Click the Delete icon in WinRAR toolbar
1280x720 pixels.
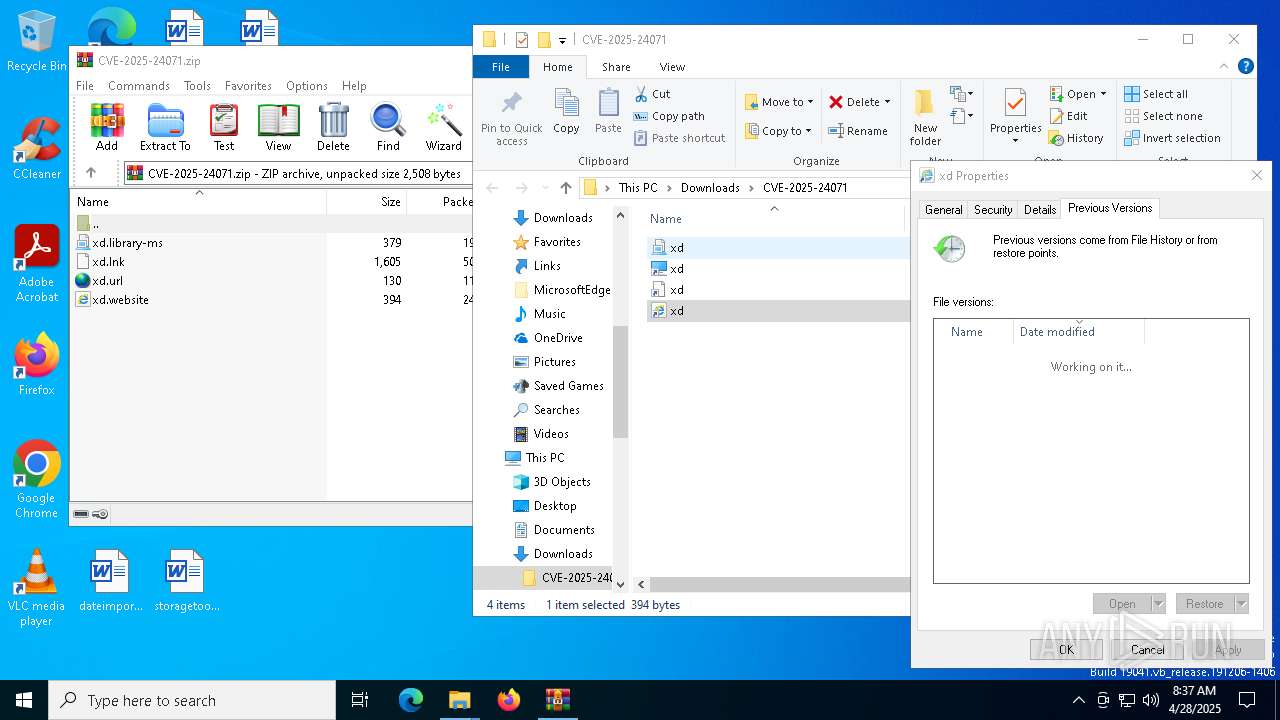click(x=333, y=127)
